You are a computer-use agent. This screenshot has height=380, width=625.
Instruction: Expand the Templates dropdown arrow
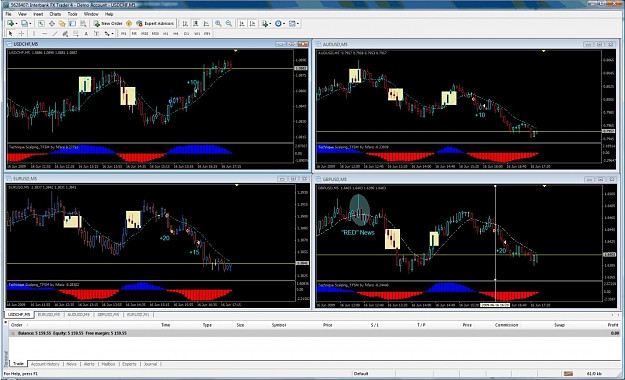tap(298, 24)
